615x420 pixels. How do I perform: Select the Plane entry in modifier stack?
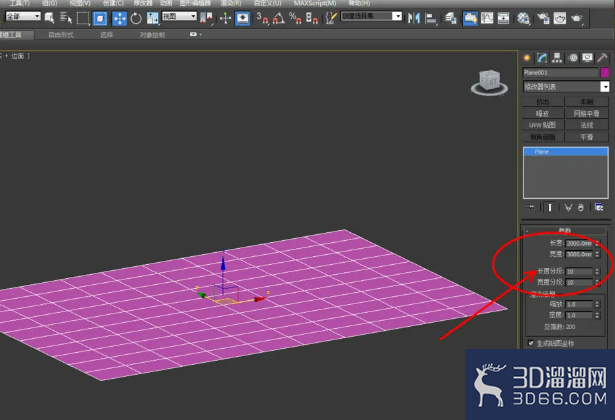click(566, 152)
